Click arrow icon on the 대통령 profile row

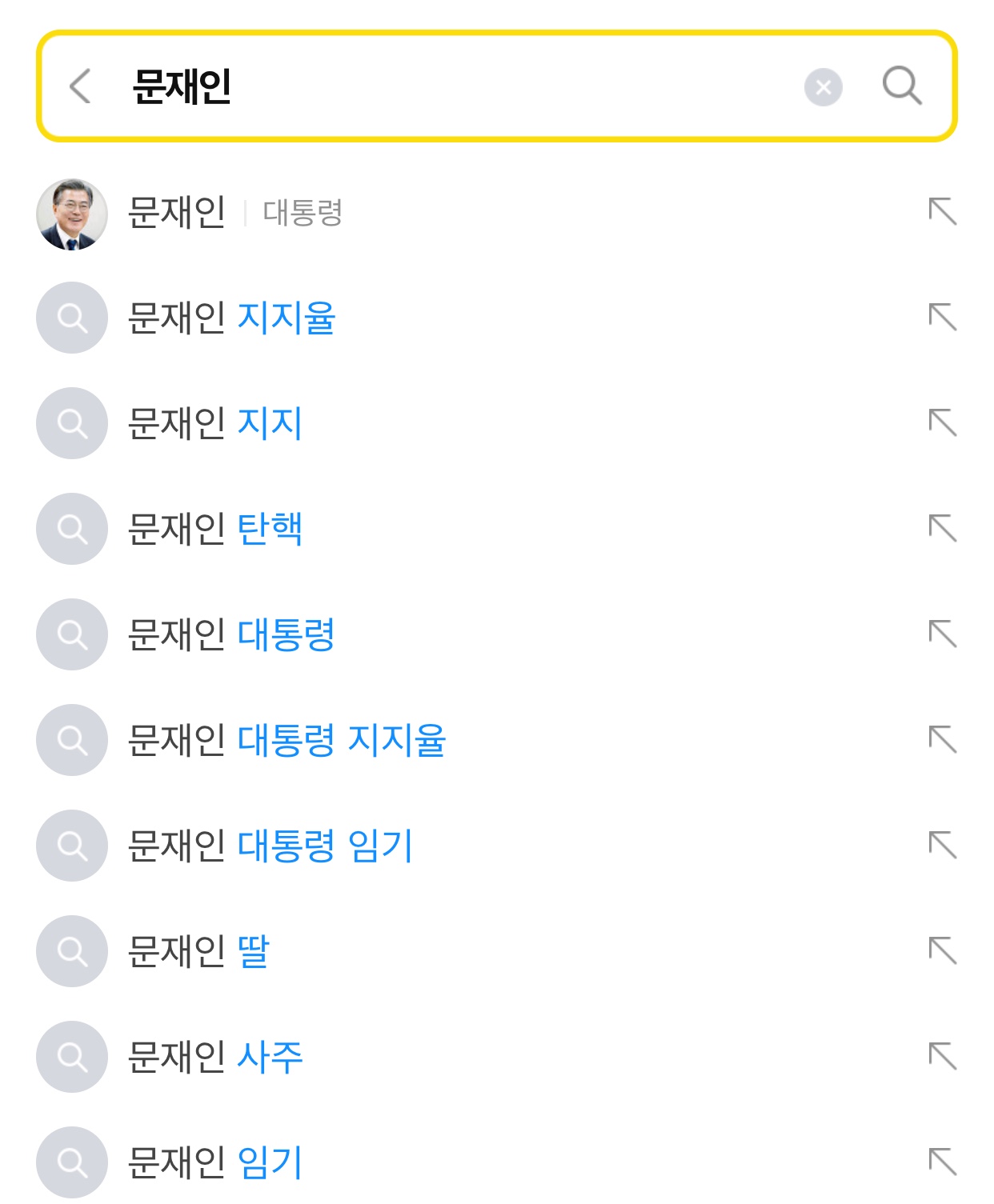(x=942, y=212)
